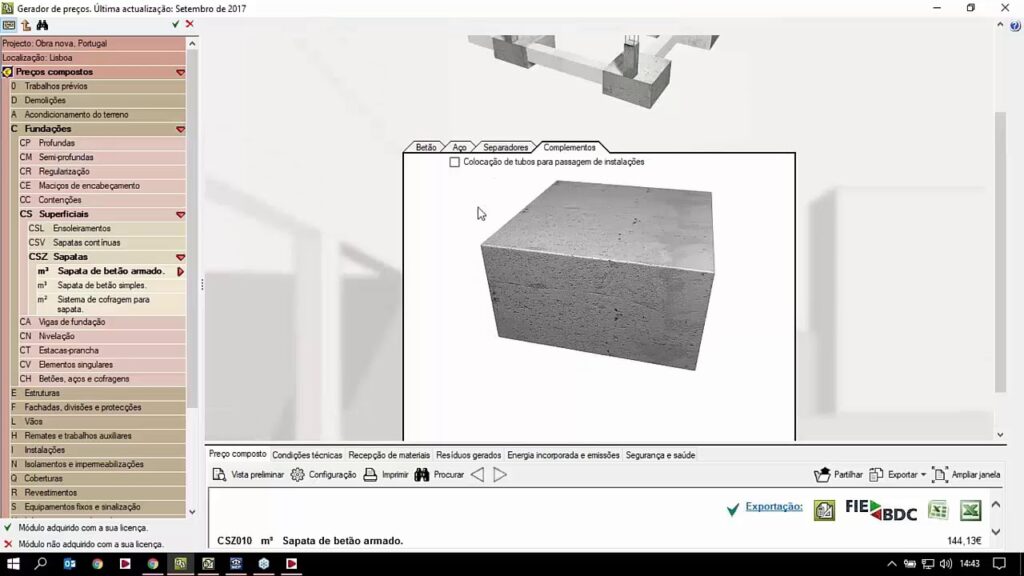Open Windows Start menu in taskbar
Screen dimensions: 1024x576
pos(13,564)
